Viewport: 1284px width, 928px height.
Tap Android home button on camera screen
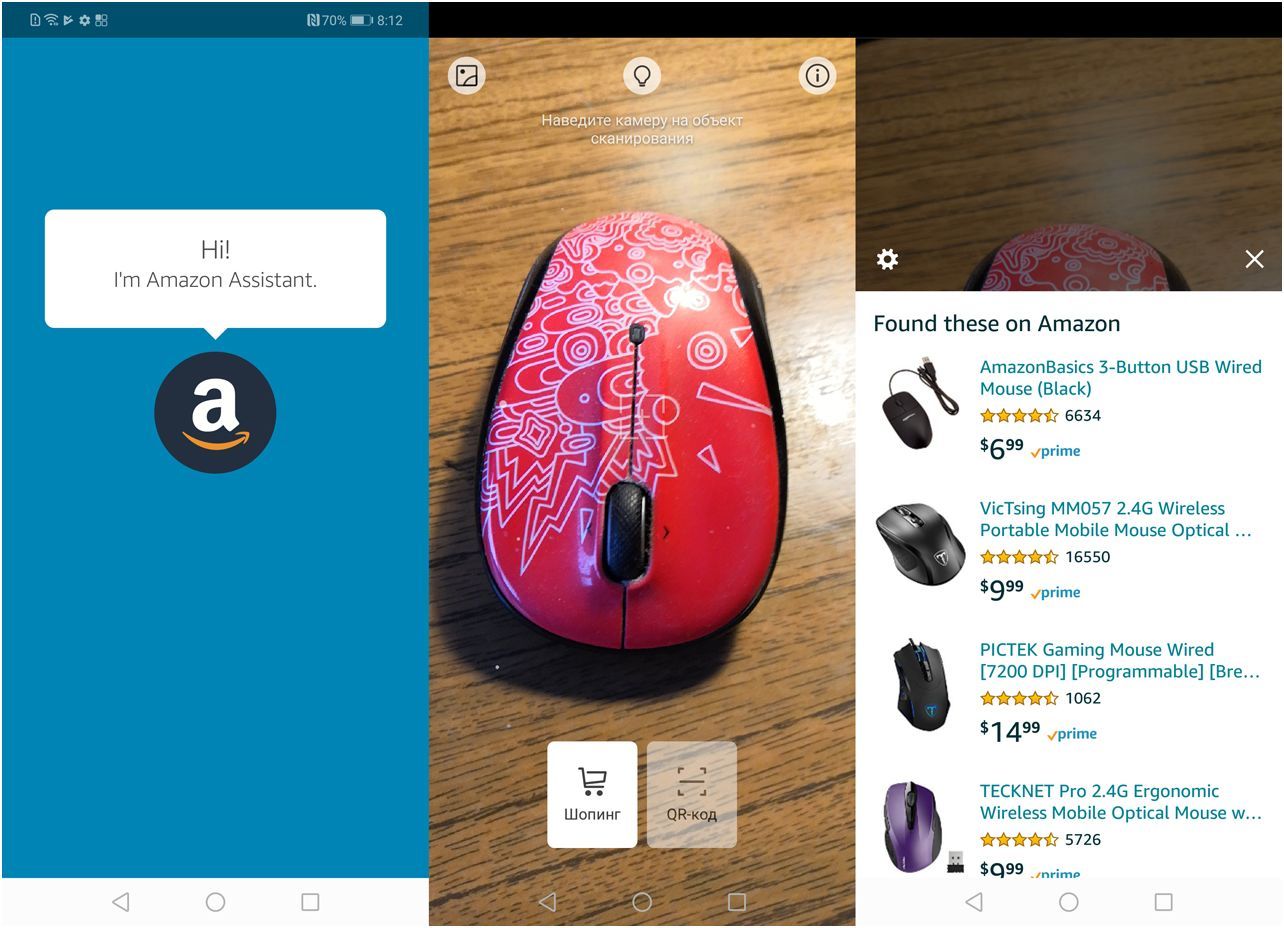click(642, 902)
